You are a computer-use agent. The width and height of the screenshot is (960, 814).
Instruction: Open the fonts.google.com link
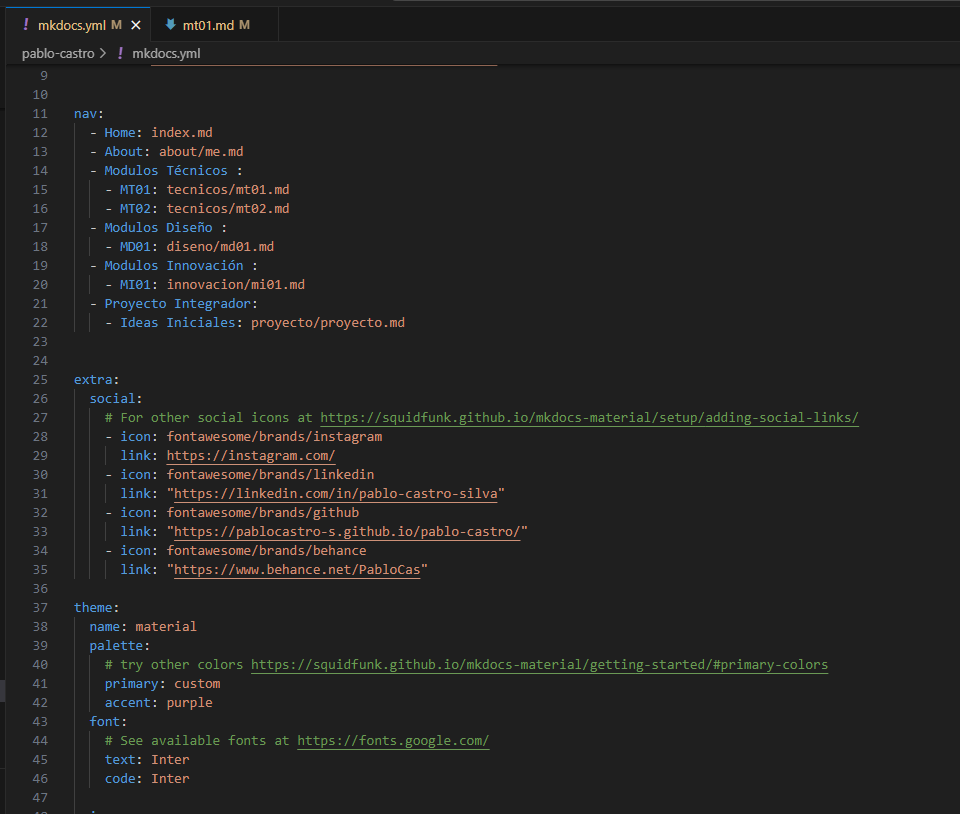393,741
